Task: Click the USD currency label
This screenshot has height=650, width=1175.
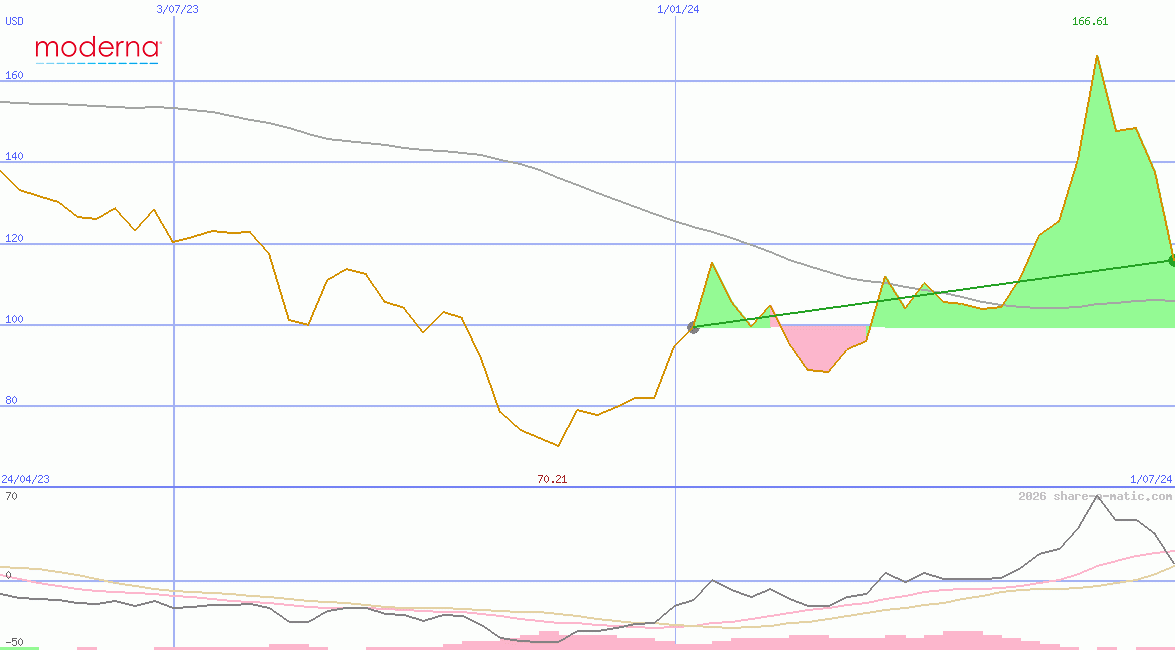Action: click(x=15, y=21)
